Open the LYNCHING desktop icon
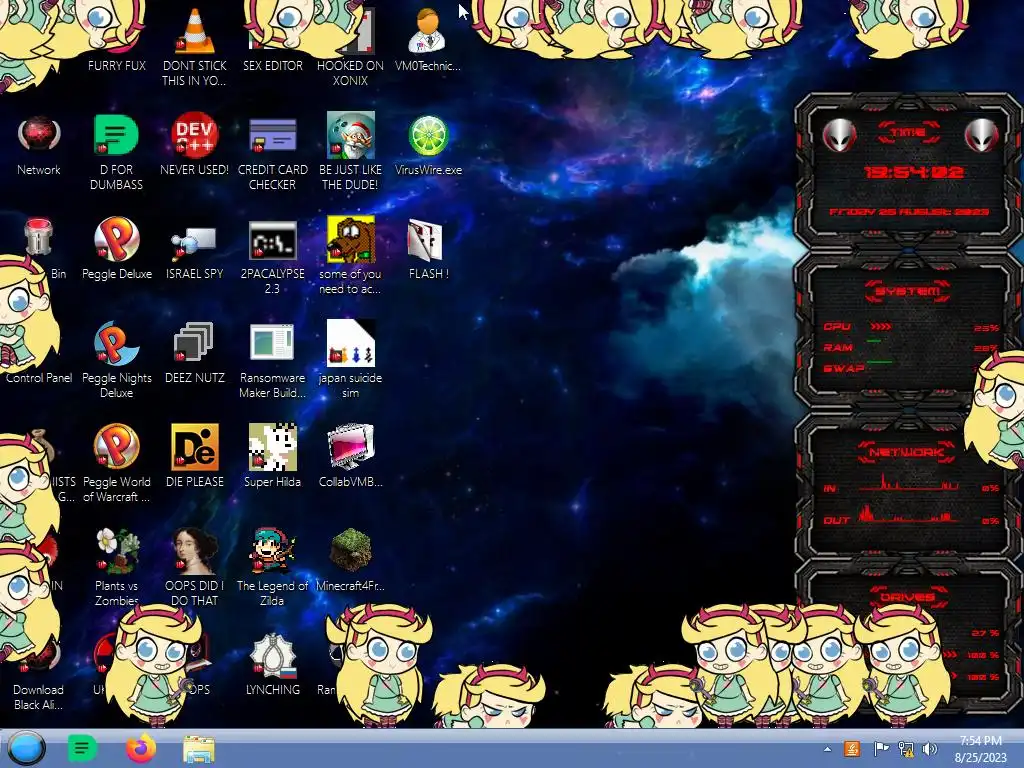This screenshot has height=768, width=1024. click(x=272, y=656)
